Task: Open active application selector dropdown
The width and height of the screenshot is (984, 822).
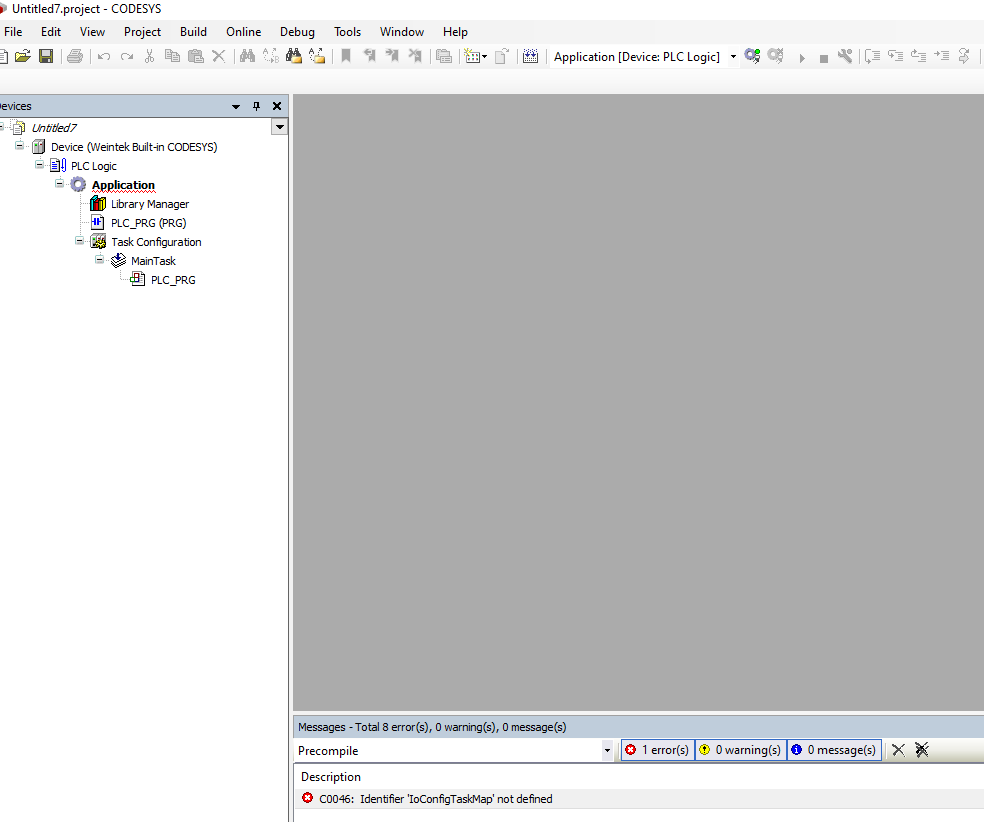Action: click(x=733, y=56)
